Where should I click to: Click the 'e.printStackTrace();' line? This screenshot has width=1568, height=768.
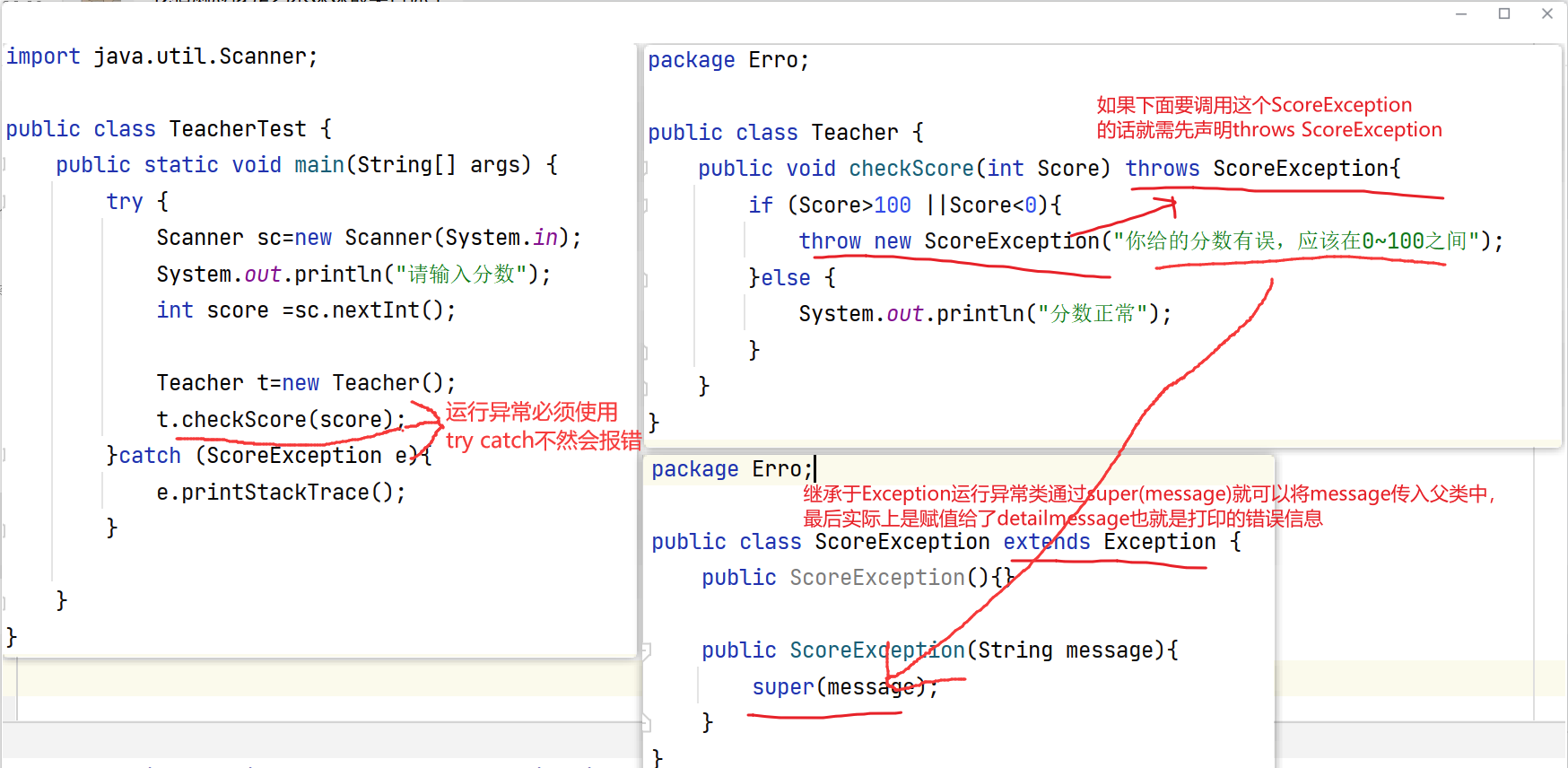(281, 493)
